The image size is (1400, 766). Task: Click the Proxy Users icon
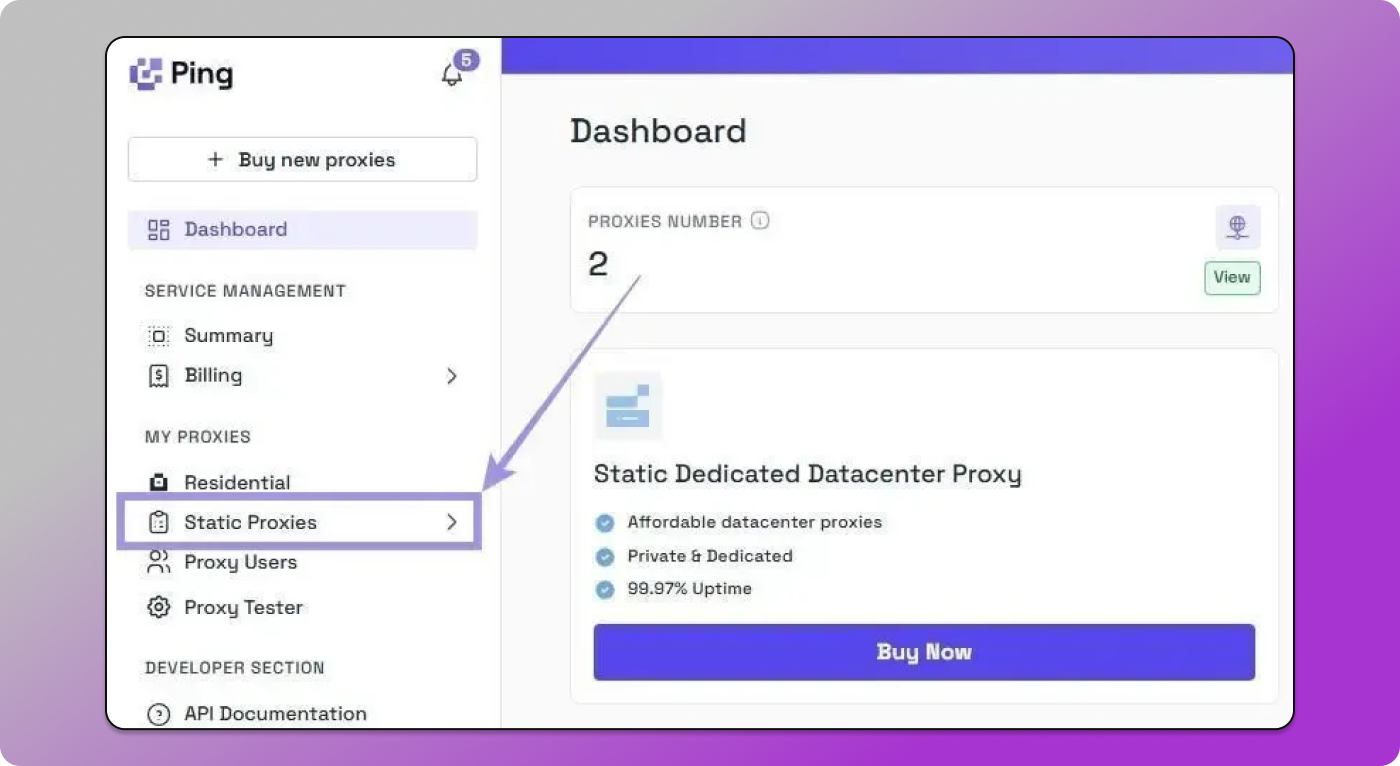(x=158, y=562)
